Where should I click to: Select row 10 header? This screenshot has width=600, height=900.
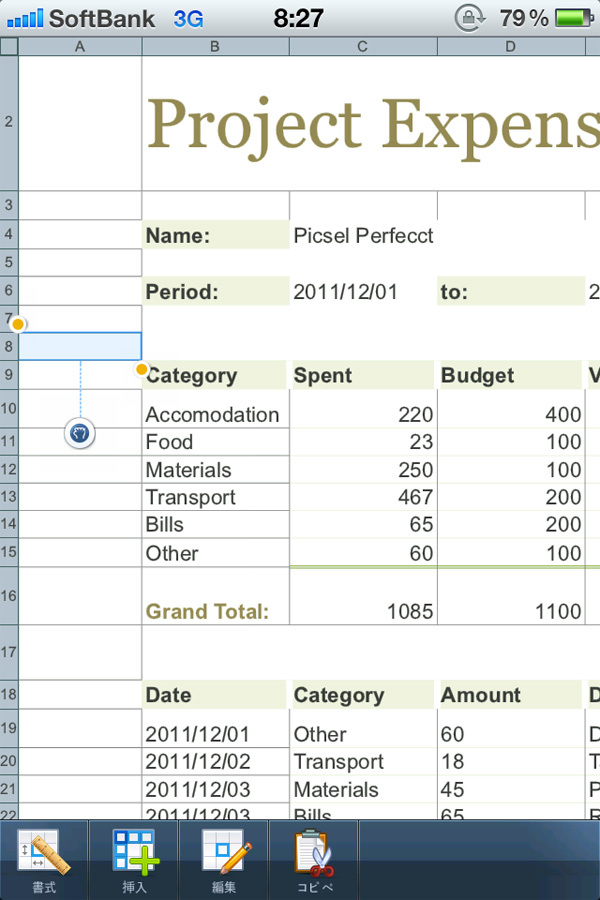pos(9,408)
